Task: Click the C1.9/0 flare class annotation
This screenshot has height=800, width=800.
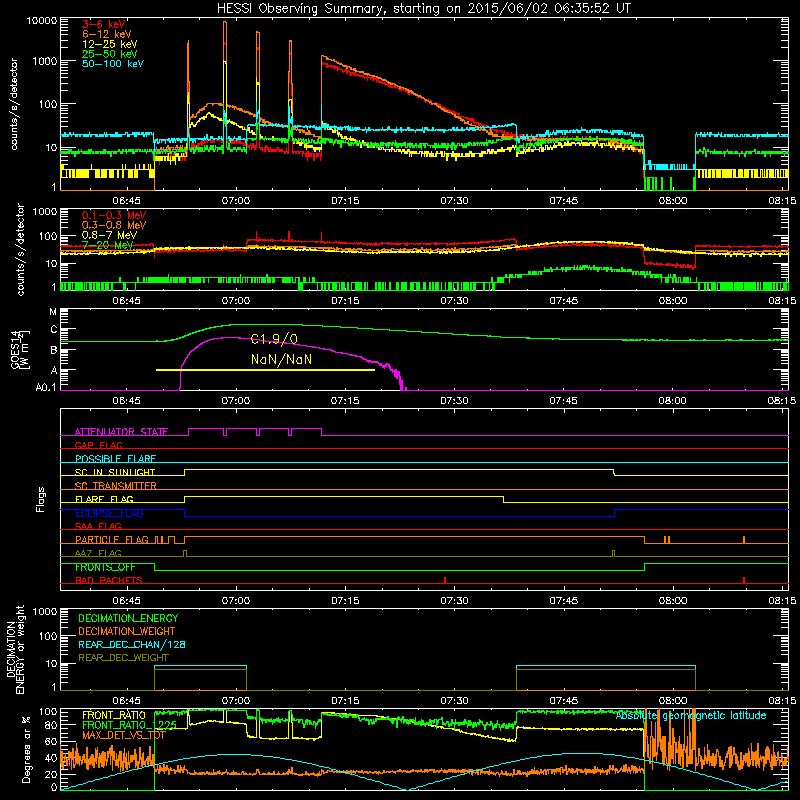Action: 274,339
